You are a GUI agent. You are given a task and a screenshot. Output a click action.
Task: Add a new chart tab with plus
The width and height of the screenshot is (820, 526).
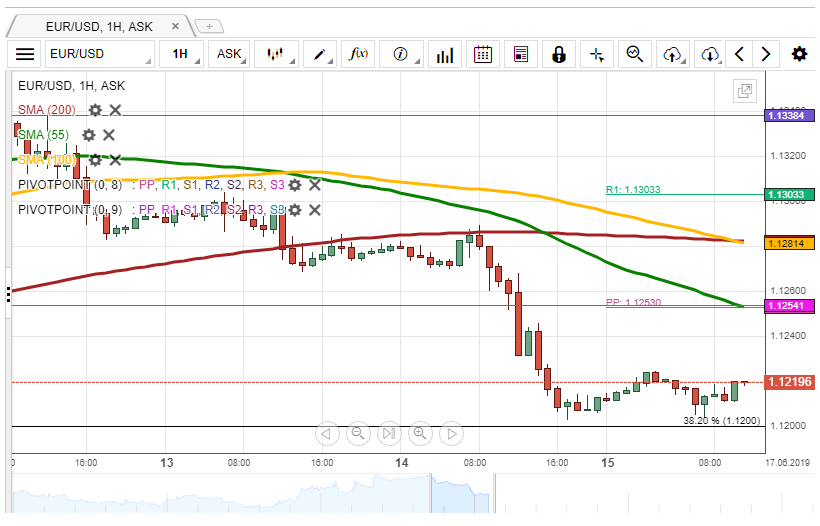click(x=209, y=26)
